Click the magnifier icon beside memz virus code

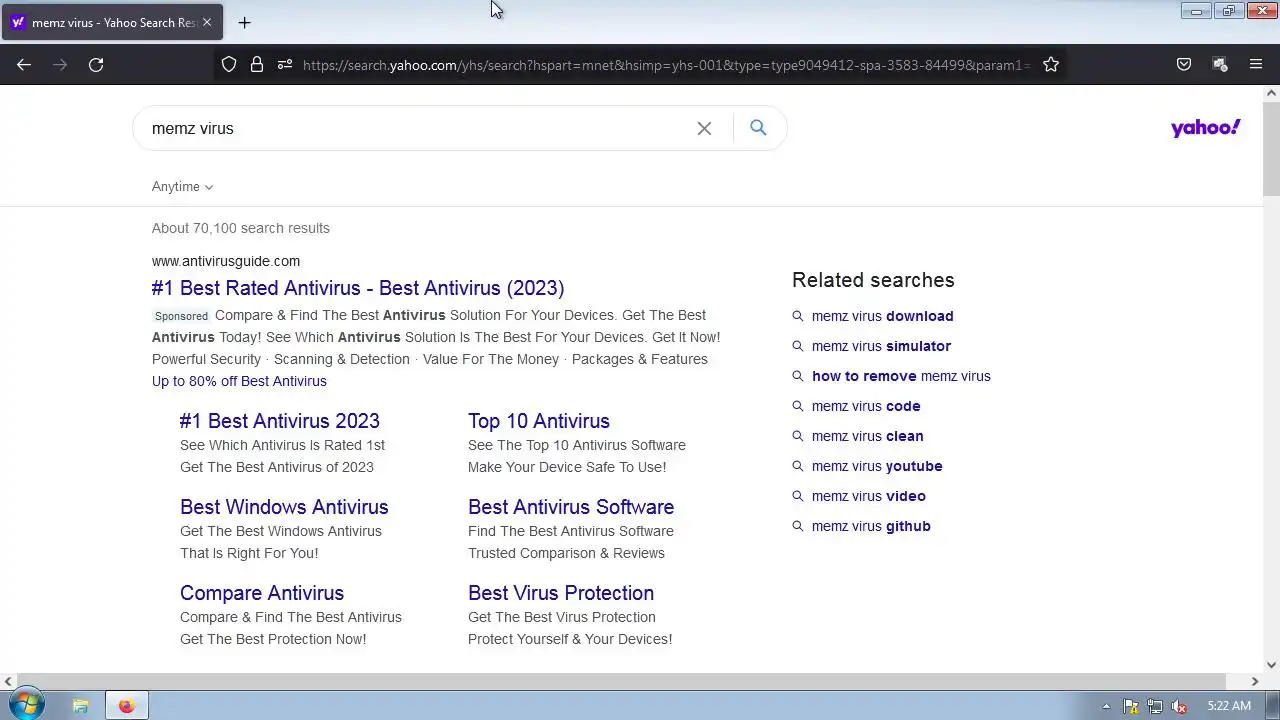click(x=798, y=406)
